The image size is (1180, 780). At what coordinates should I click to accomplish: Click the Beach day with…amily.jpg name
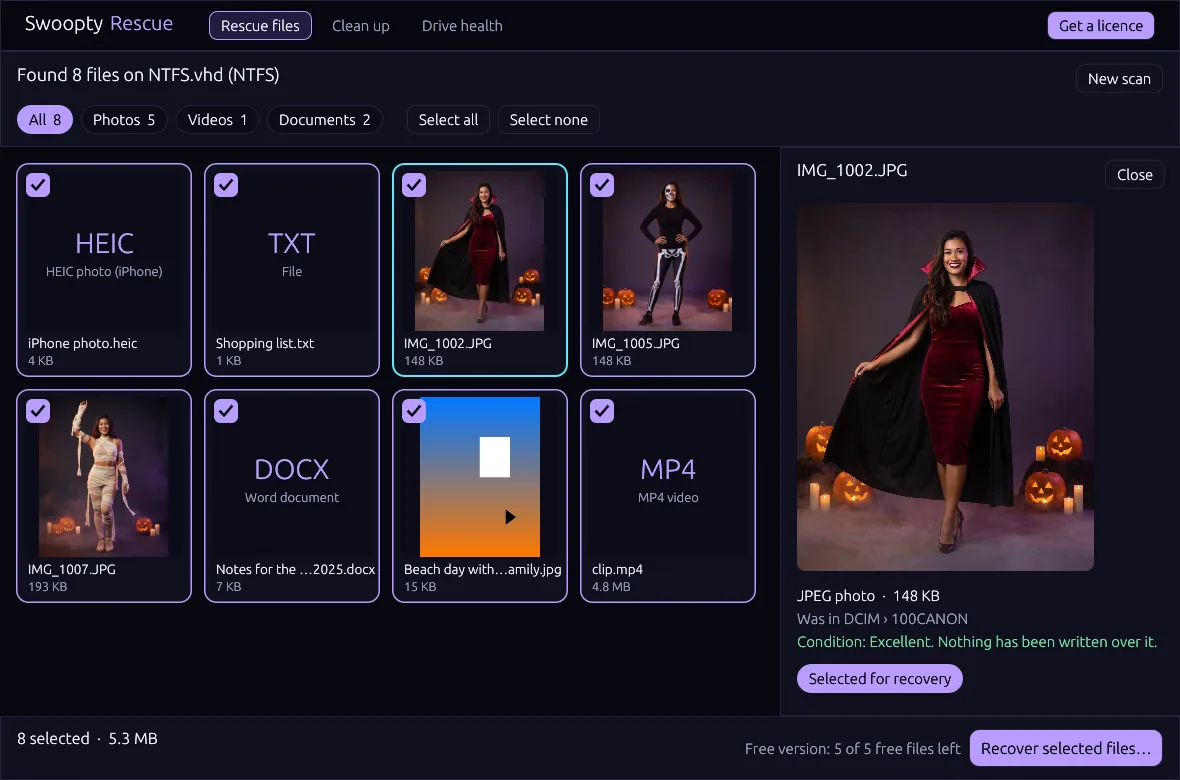(482, 569)
